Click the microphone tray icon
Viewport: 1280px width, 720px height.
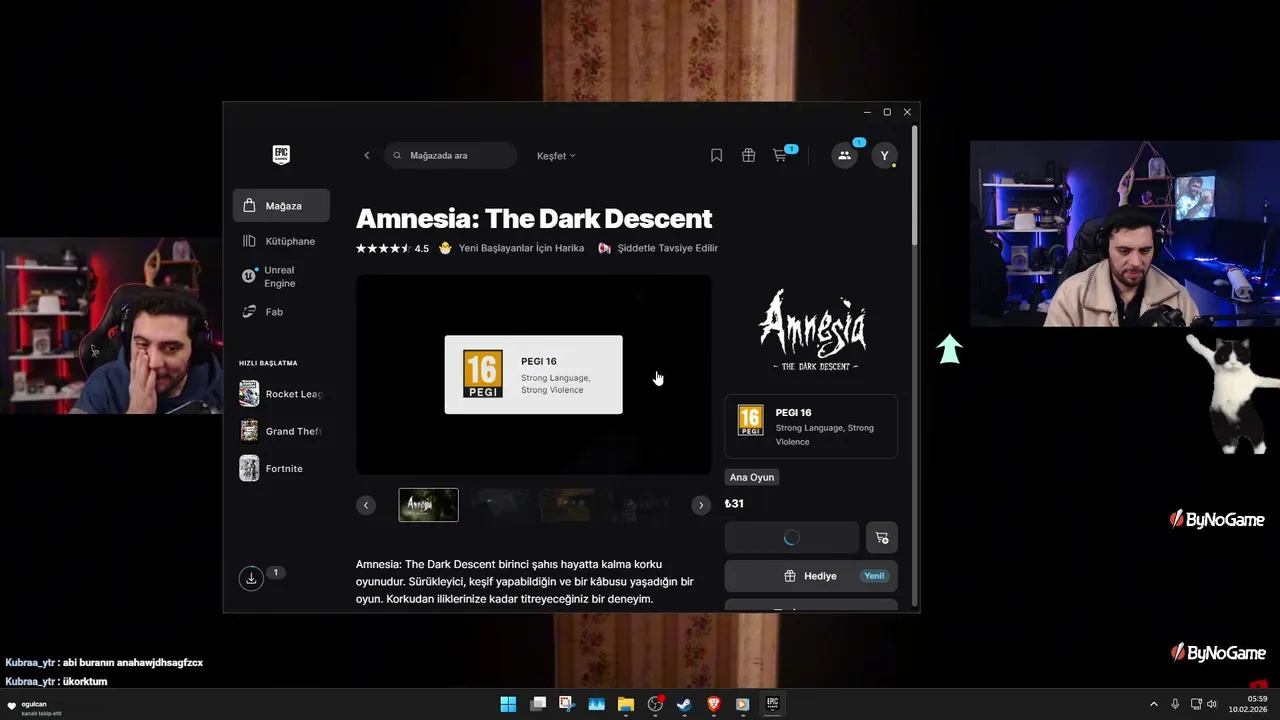1175,704
